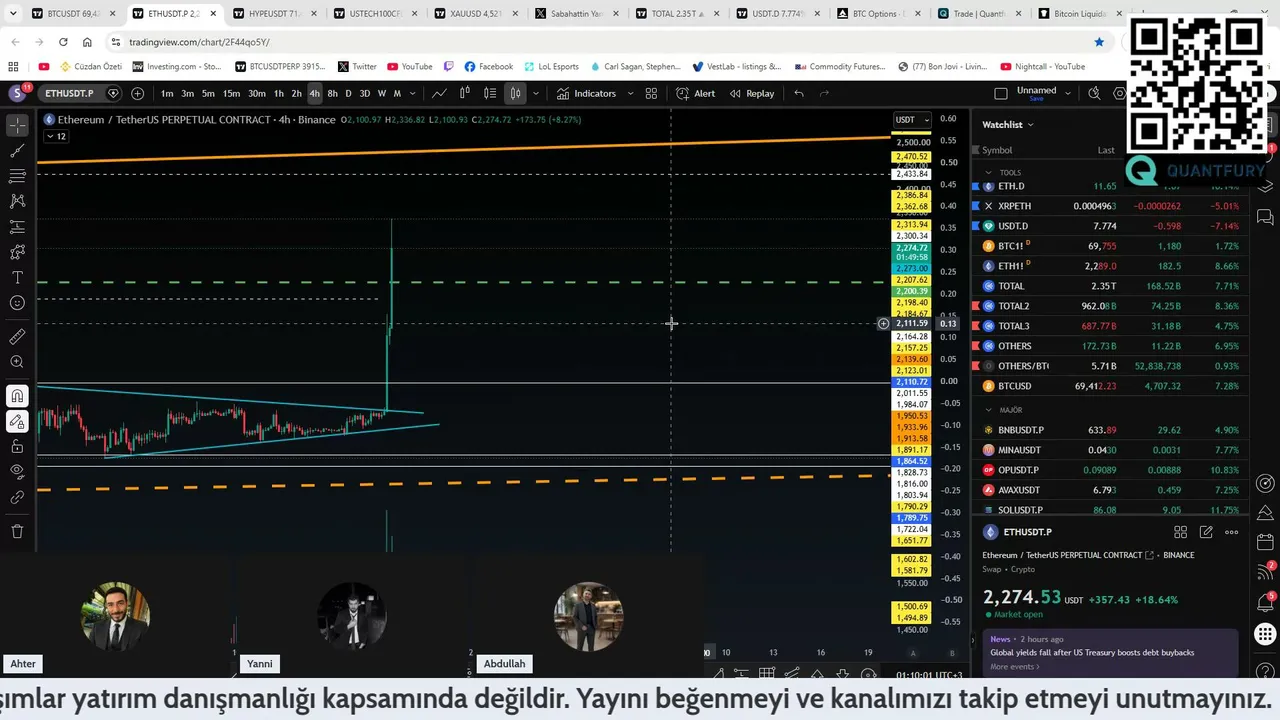This screenshot has width=1280, height=720.
Task: Open the apps grid round button
Action: [x=1265, y=634]
